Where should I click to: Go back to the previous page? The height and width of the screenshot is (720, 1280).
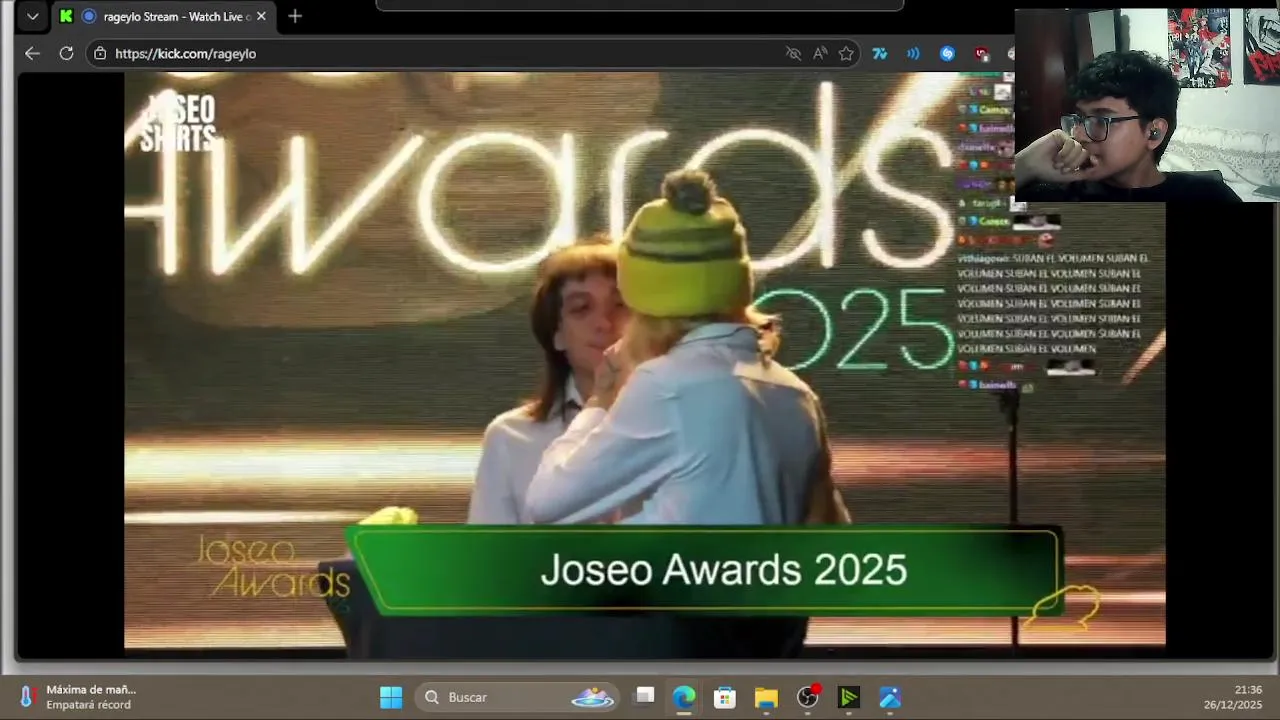[x=32, y=53]
